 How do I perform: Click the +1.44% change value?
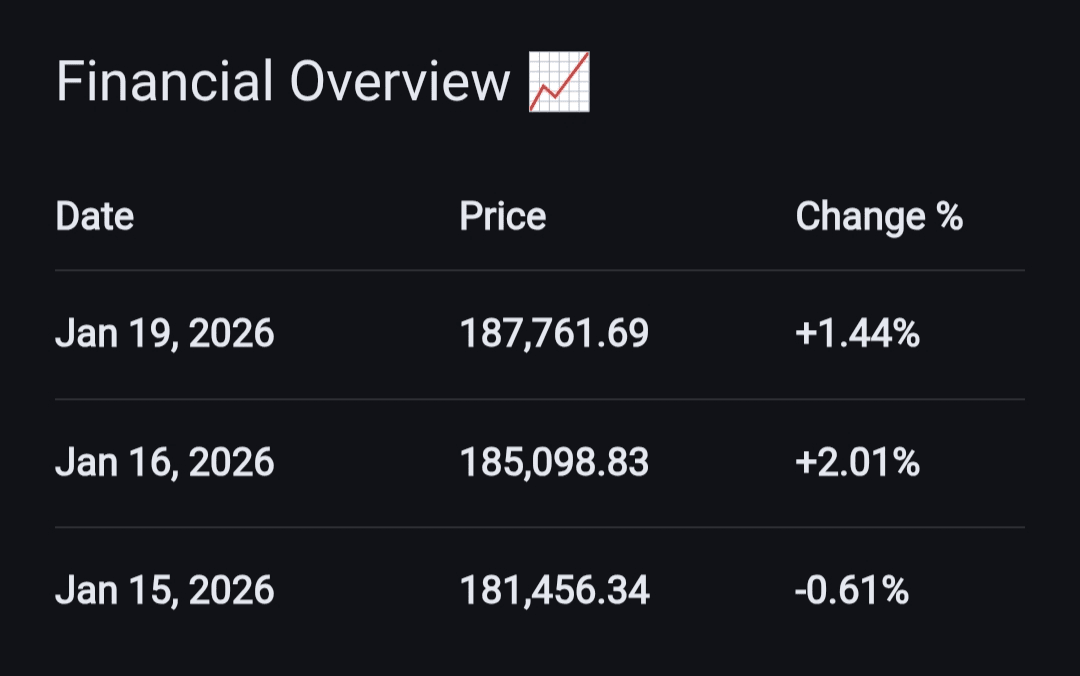[857, 334]
